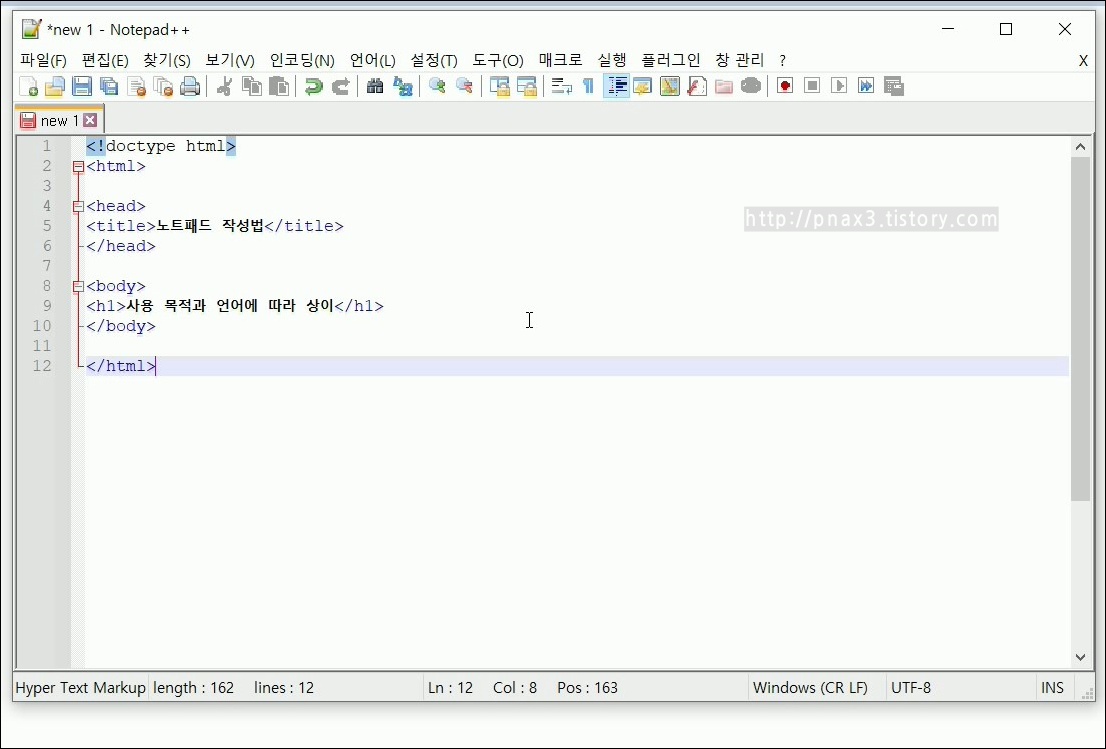The height and width of the screenshot is (749, 1106).
Task: Open the 찾기(S) menu
Action: point(166,60)
